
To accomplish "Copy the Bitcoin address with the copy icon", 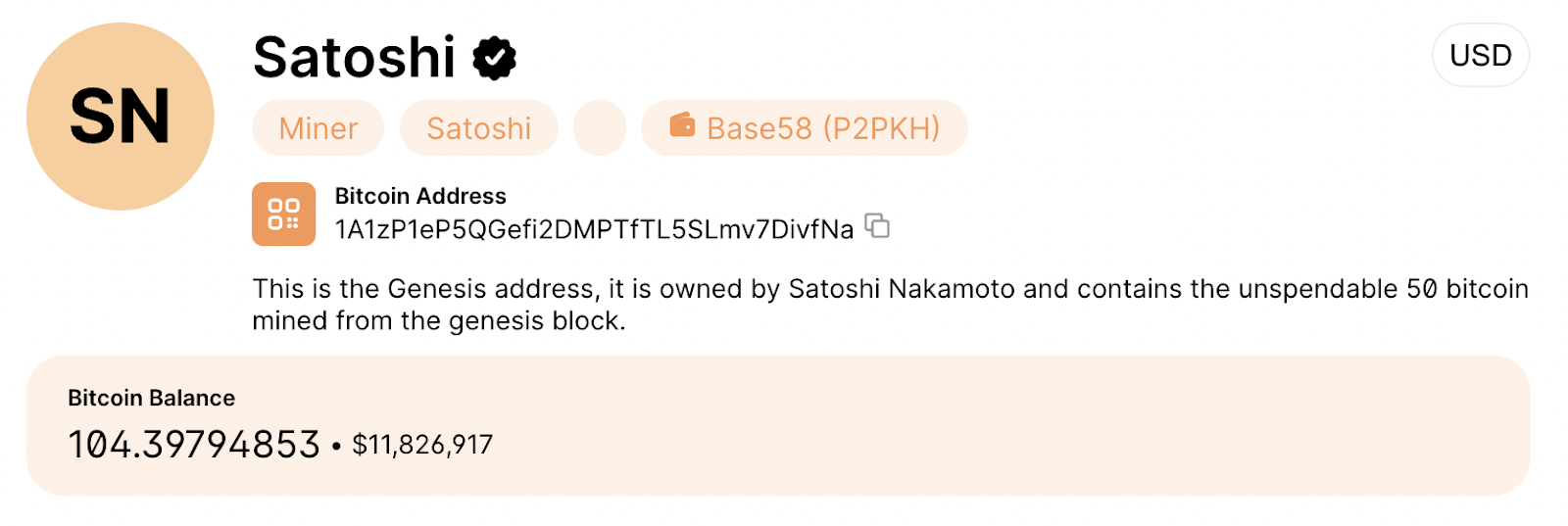I will [x=877, y=226].
